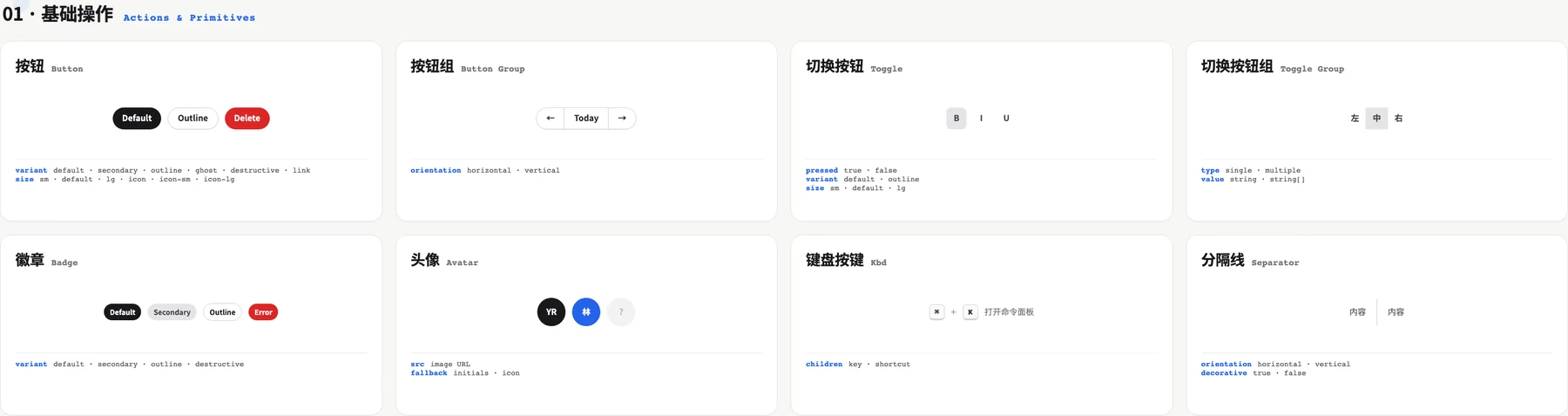Click the YR avatar
Image resolution: width=1568 pixels, height=416 pixels.
(x=551, y=312)
